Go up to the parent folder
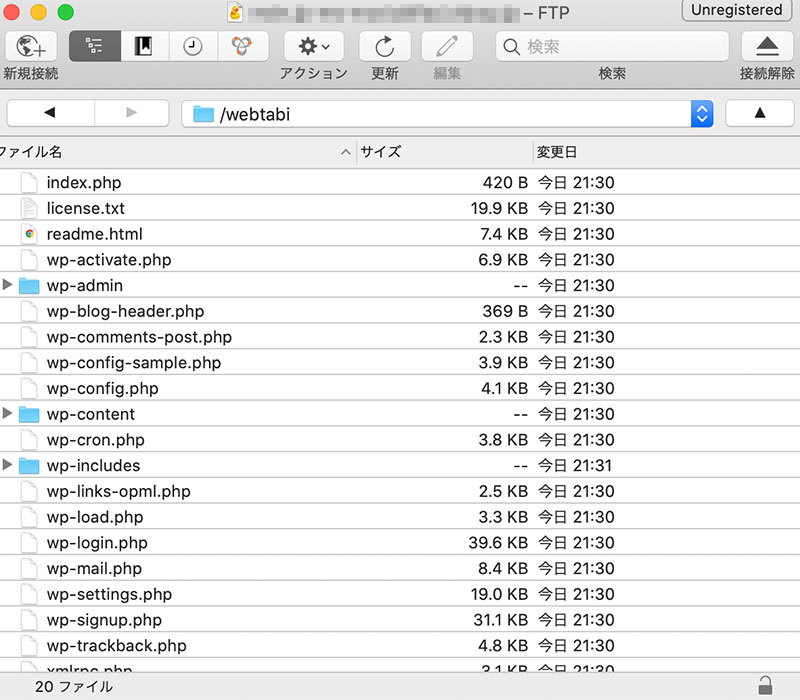800x700 pixels. (x=759, y=113)
